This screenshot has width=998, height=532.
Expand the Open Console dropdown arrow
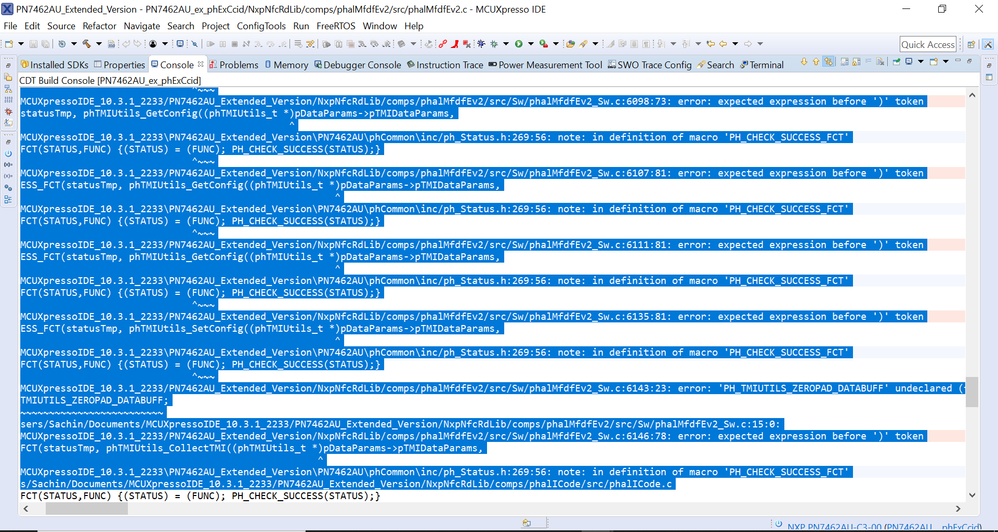point(945,62)
